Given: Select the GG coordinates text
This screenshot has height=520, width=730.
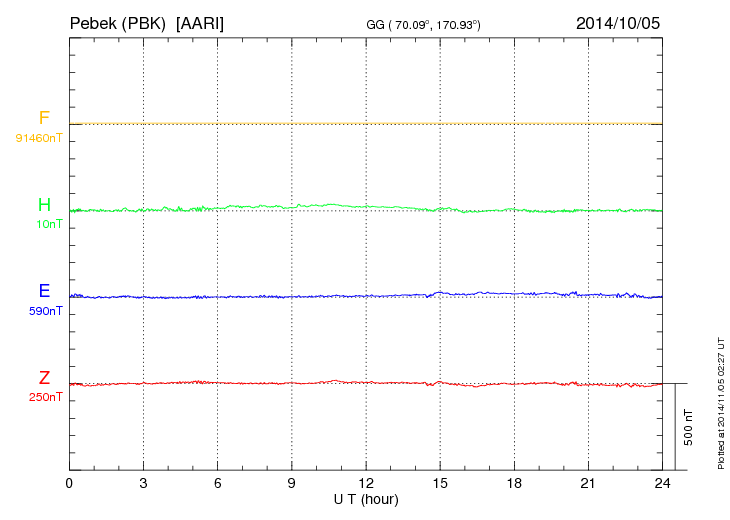Looking at the screenshot, I should [425, 23].
